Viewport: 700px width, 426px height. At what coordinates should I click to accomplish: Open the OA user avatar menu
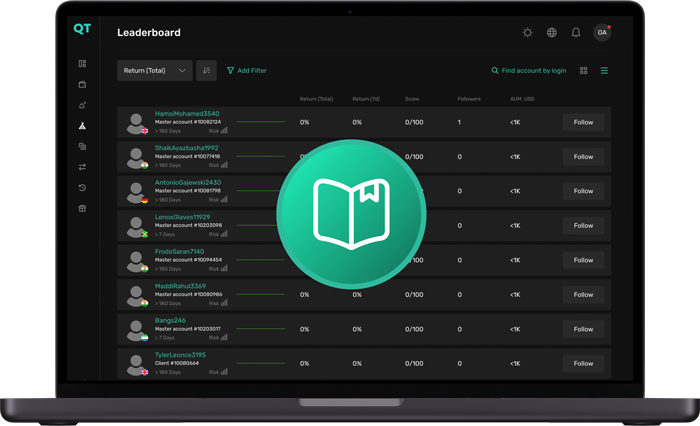click(602, 33)
